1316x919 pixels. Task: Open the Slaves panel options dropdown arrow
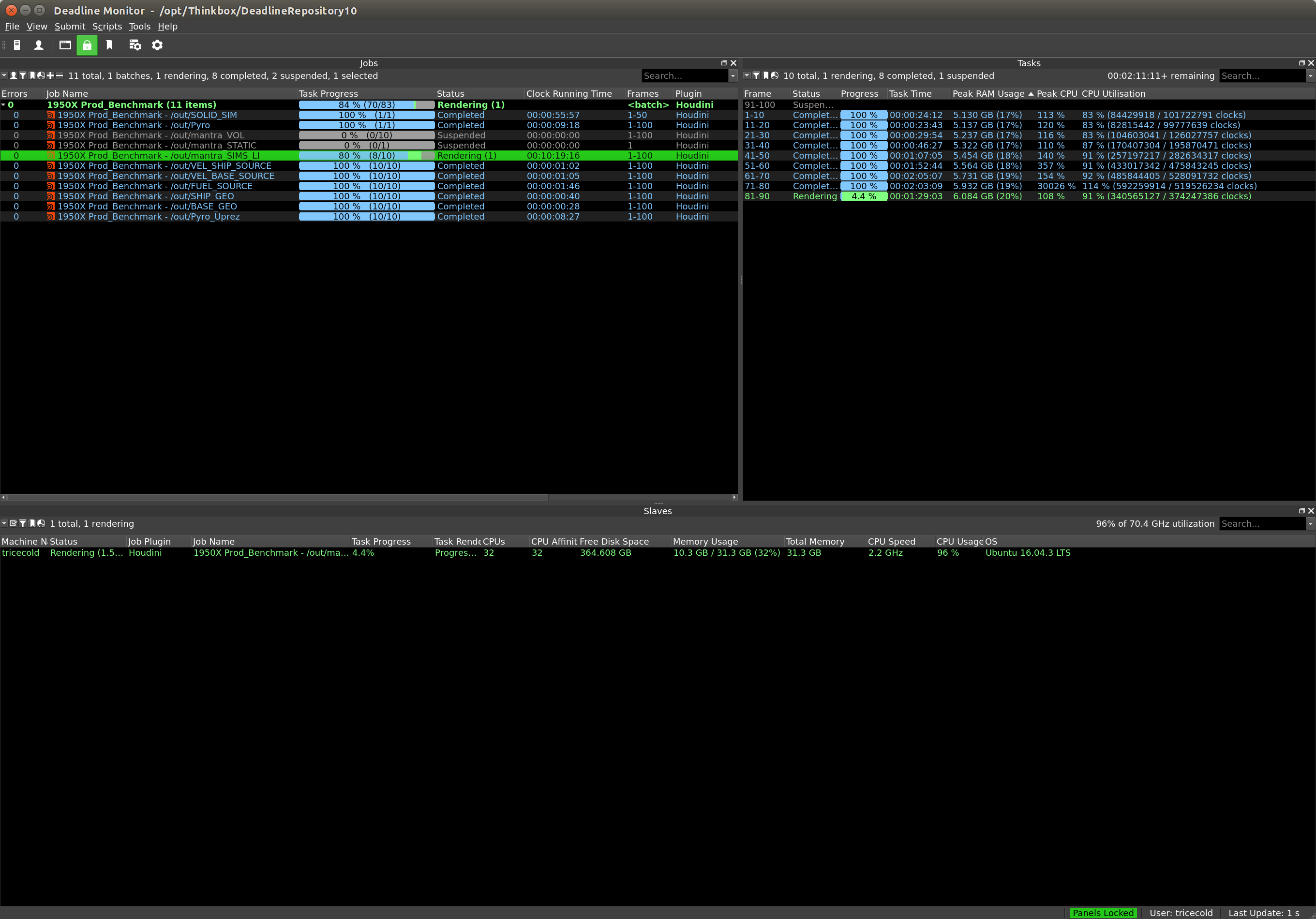pos(4,524)
